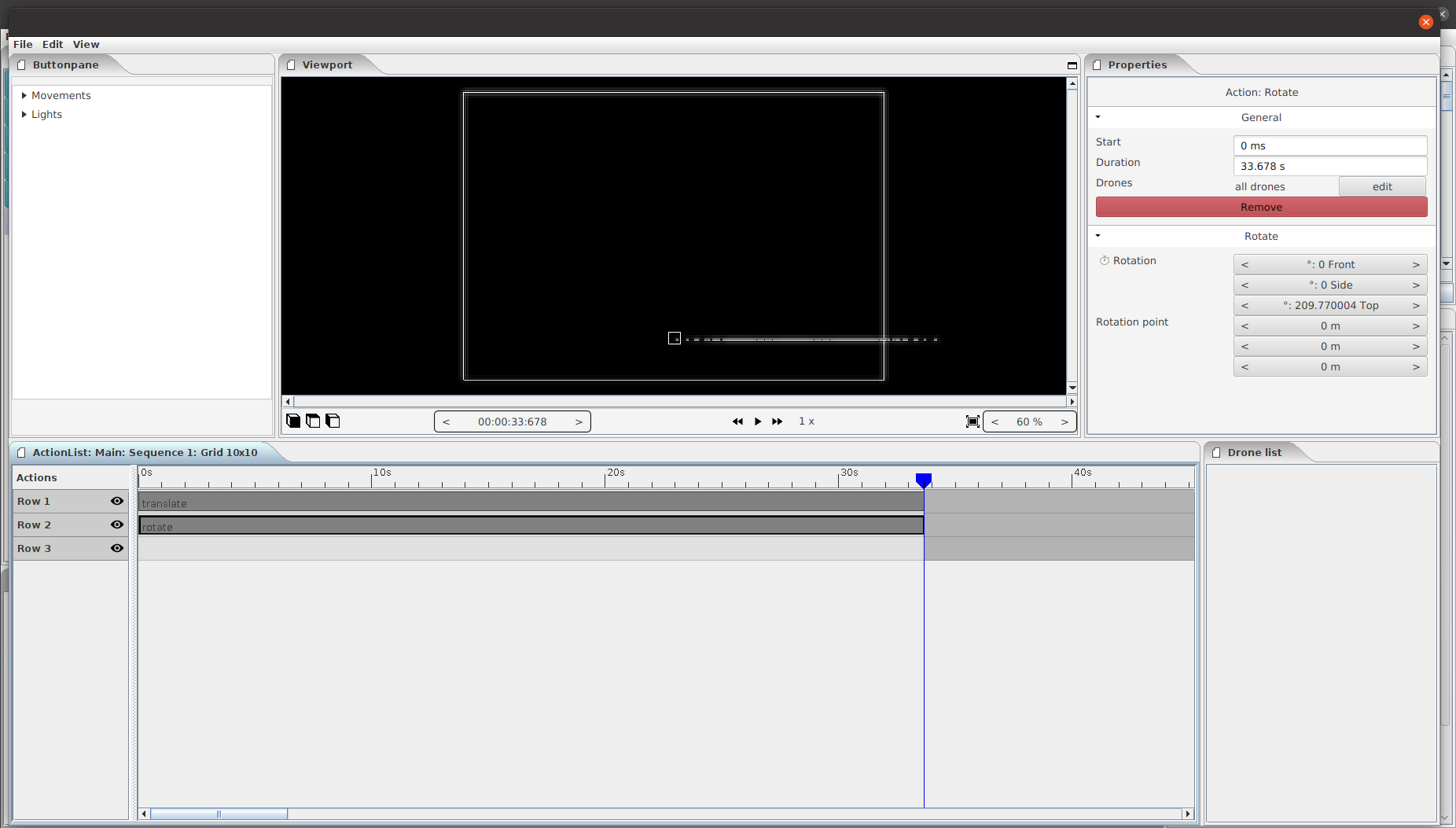Screen dimensions: 1456x828
Task: Open the View menu
Action: pyautogui.click(x=86, y=44)
